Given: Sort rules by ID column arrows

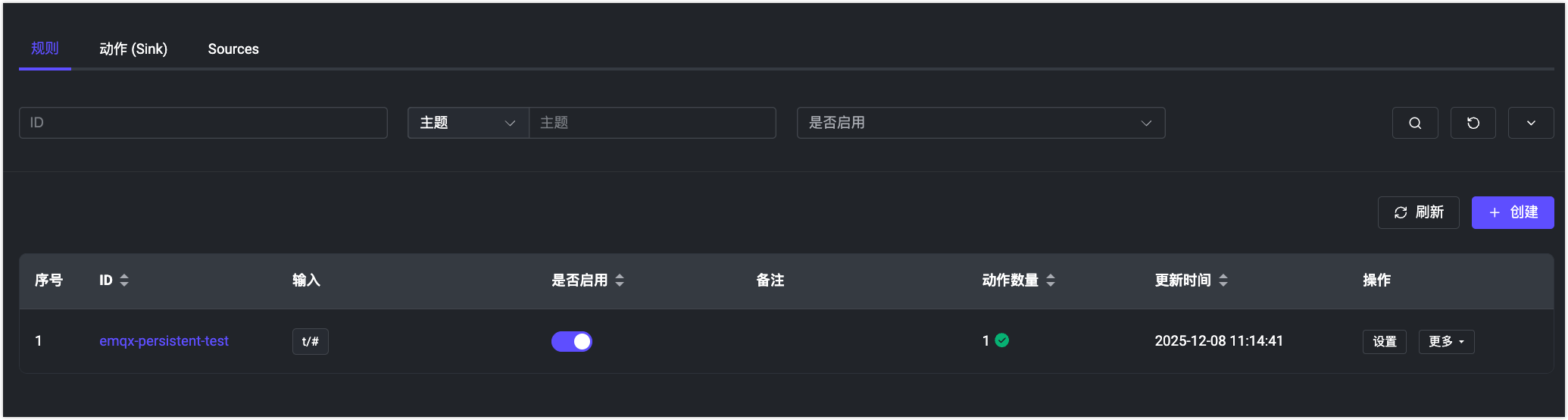Looking at the screenshot, I should pyautogui.click(x=124, y=281).
